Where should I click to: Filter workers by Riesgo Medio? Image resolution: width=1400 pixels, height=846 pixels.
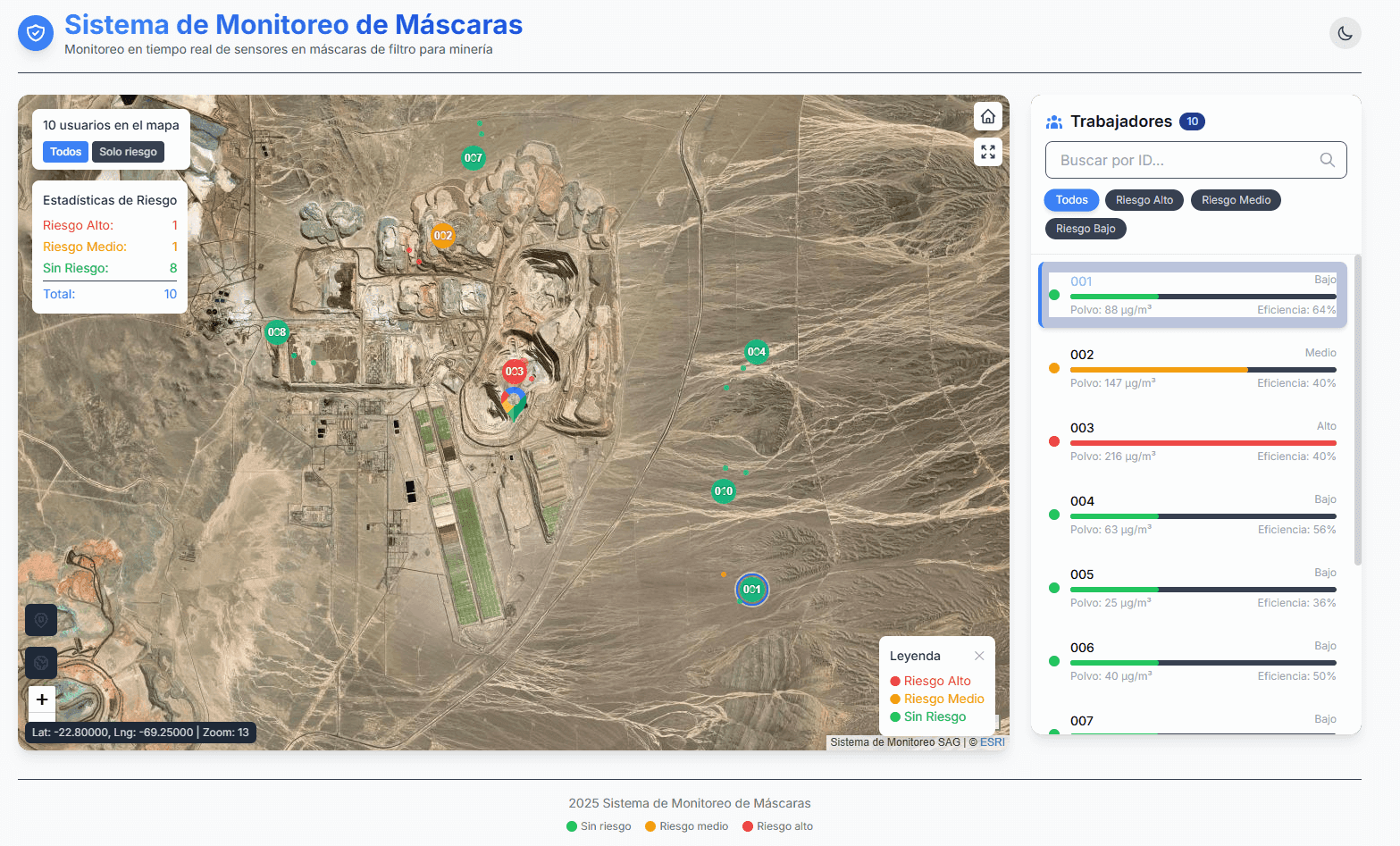pyautogui.click(x=1236, y=200)
